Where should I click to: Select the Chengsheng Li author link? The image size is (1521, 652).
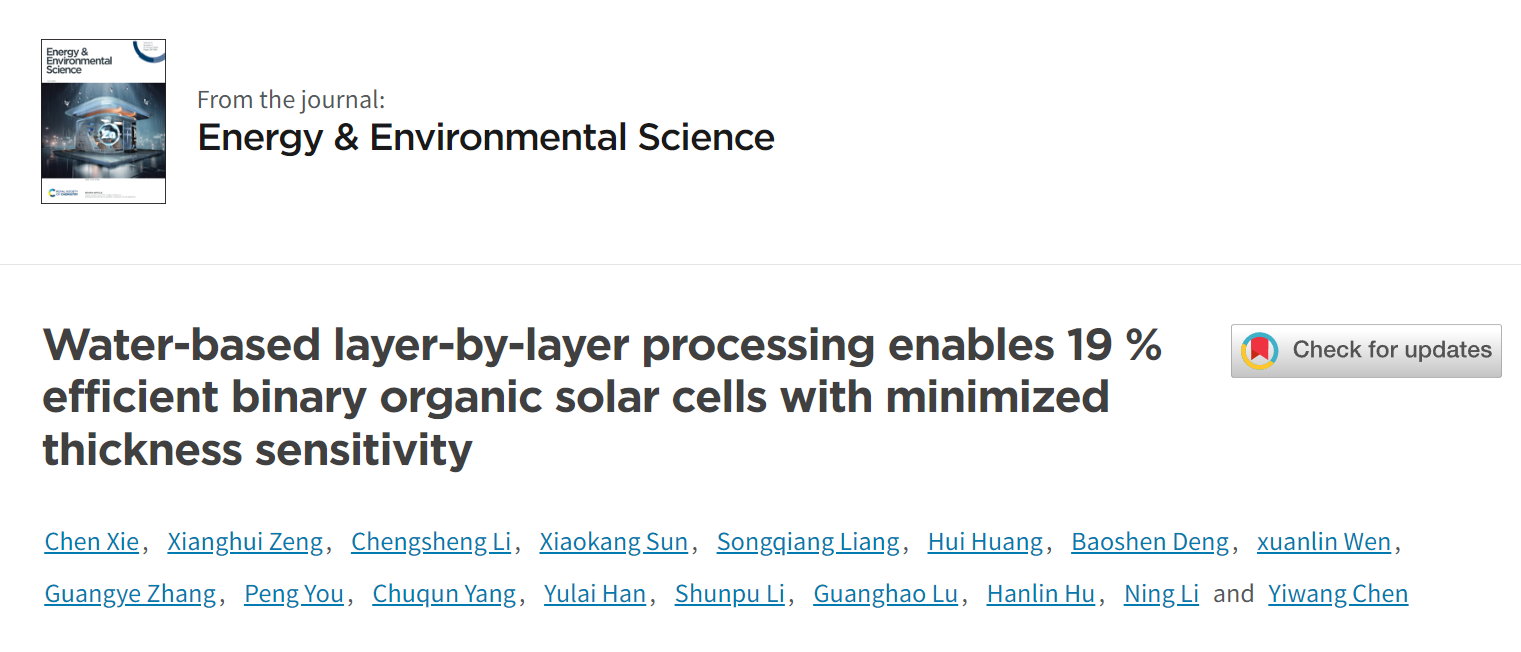tap(431, 542)
